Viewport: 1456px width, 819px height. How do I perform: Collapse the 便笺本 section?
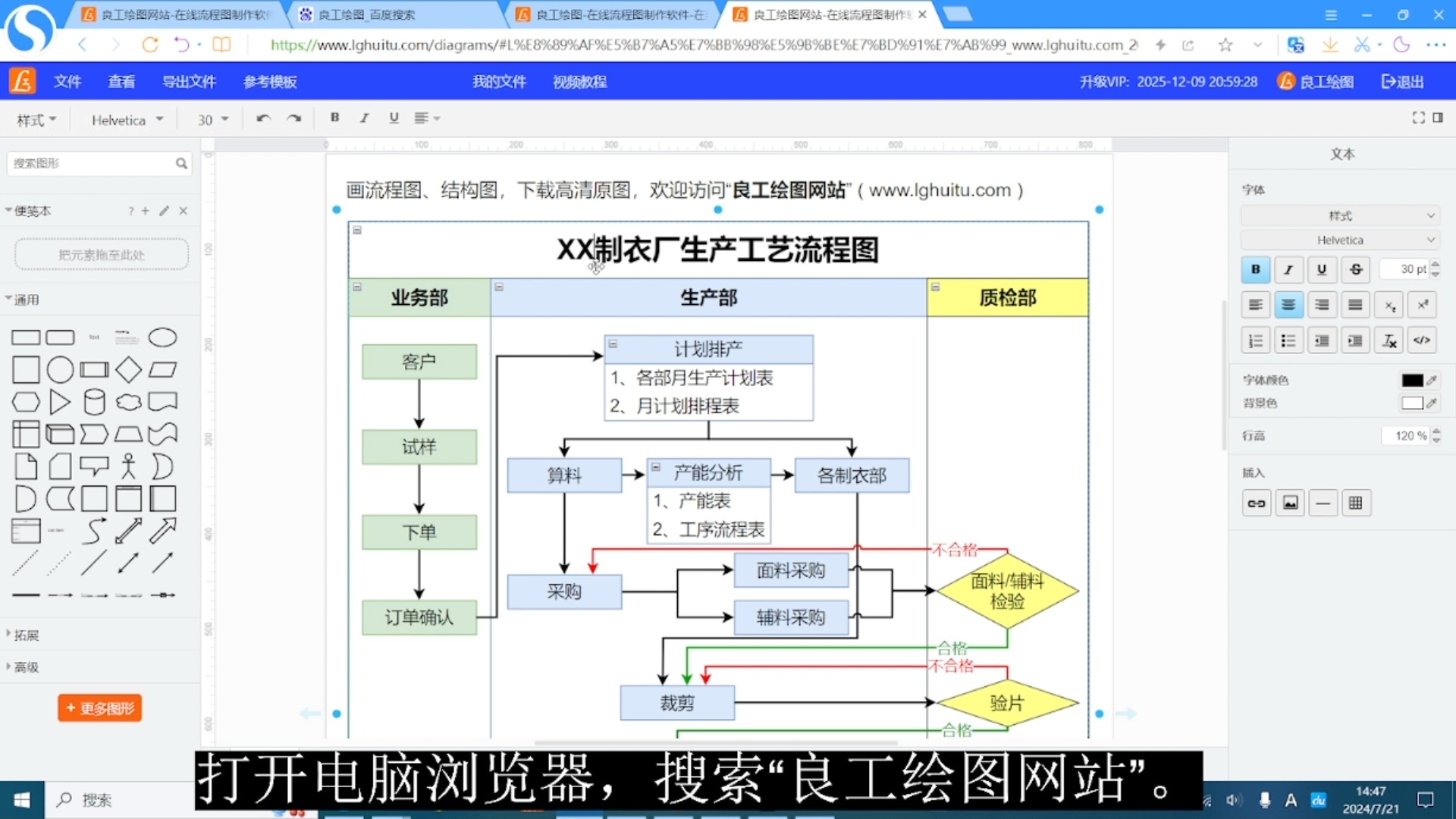(28, 211)
